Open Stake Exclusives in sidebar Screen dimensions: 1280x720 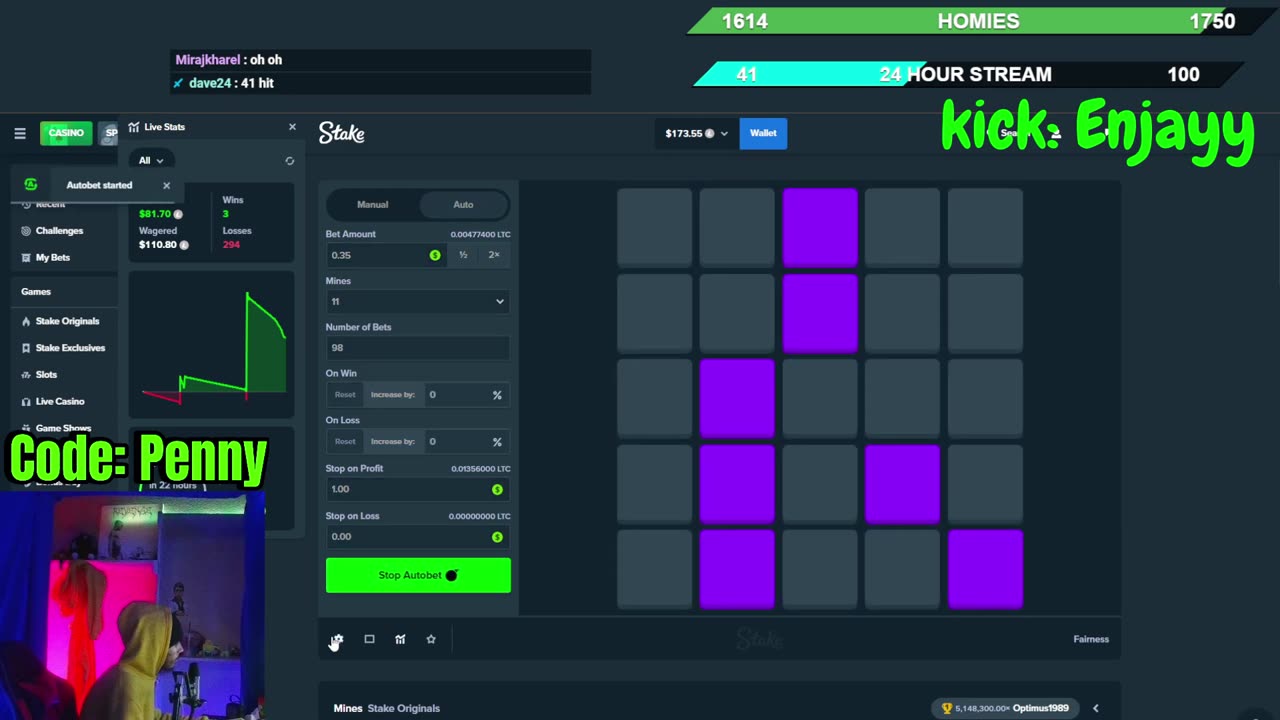pos(70,348)
